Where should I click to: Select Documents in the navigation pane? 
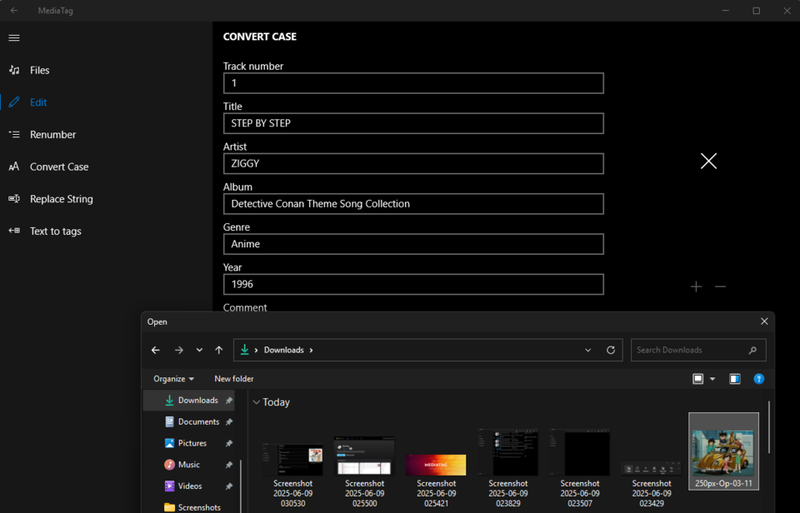click(x=191, y=422)
